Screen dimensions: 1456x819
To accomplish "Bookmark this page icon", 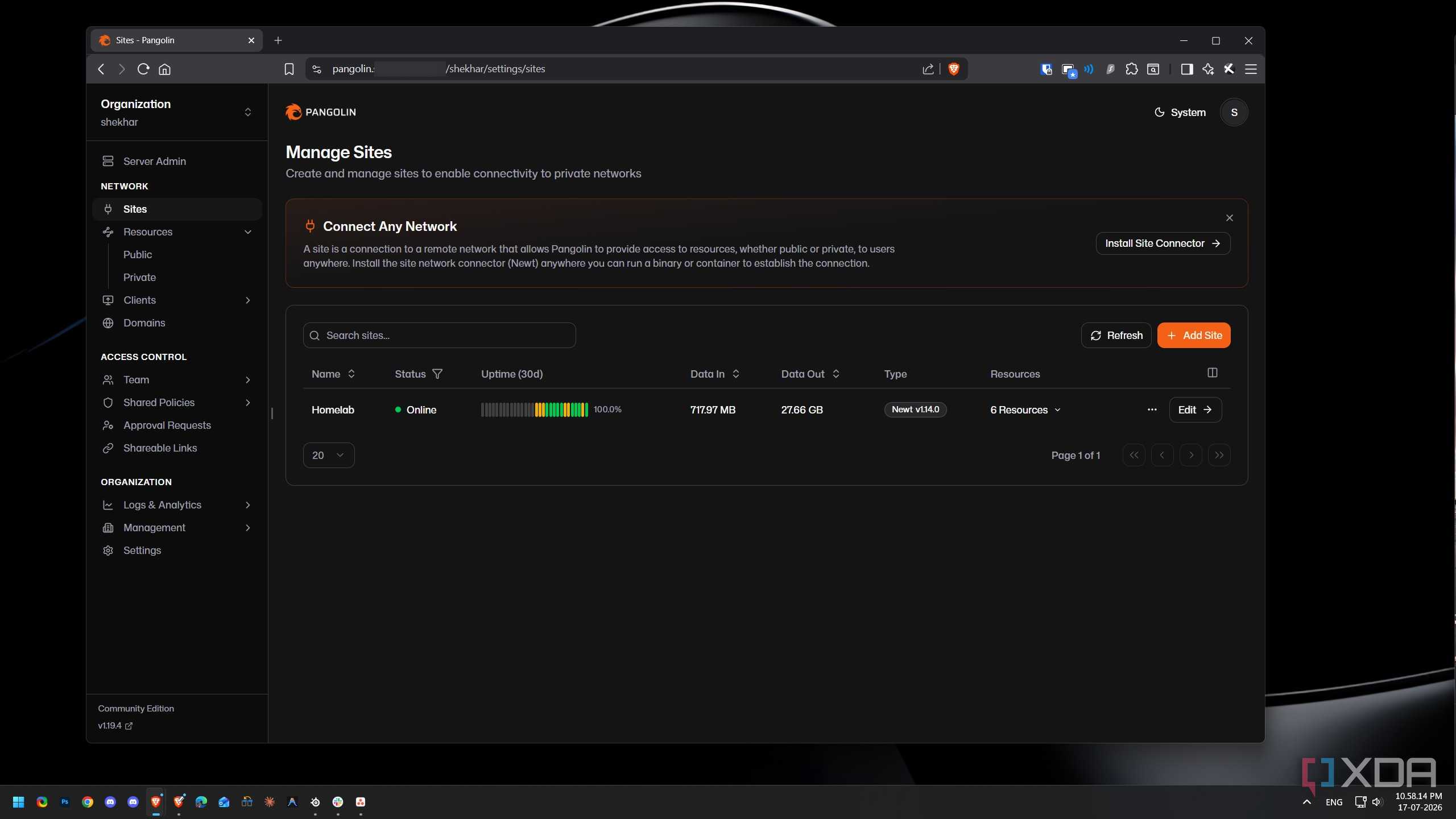I will 289,69.
